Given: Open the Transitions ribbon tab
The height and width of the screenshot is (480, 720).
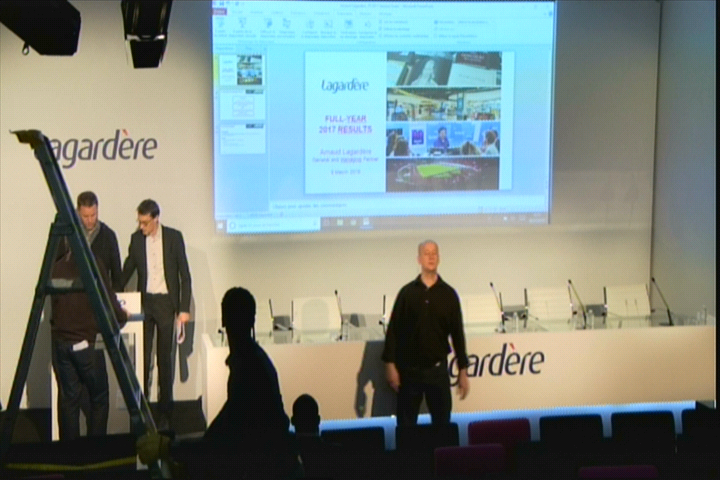Looking at the screenshot, I should pos(298,13).
